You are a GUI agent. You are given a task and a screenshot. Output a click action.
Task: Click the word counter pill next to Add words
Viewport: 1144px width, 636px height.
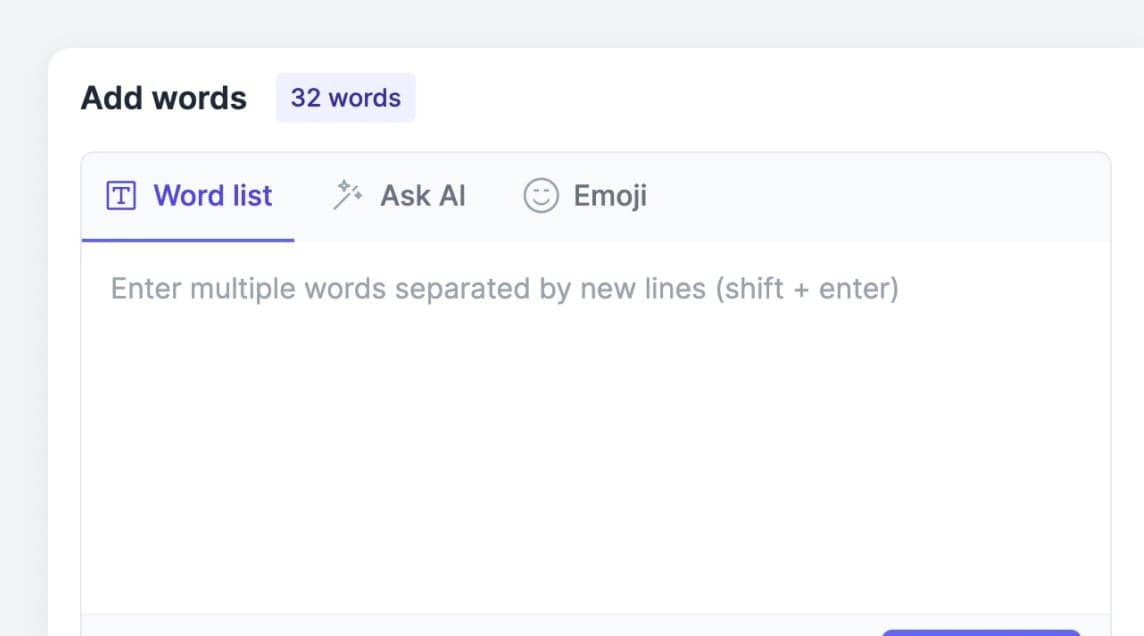pos(345,97)
